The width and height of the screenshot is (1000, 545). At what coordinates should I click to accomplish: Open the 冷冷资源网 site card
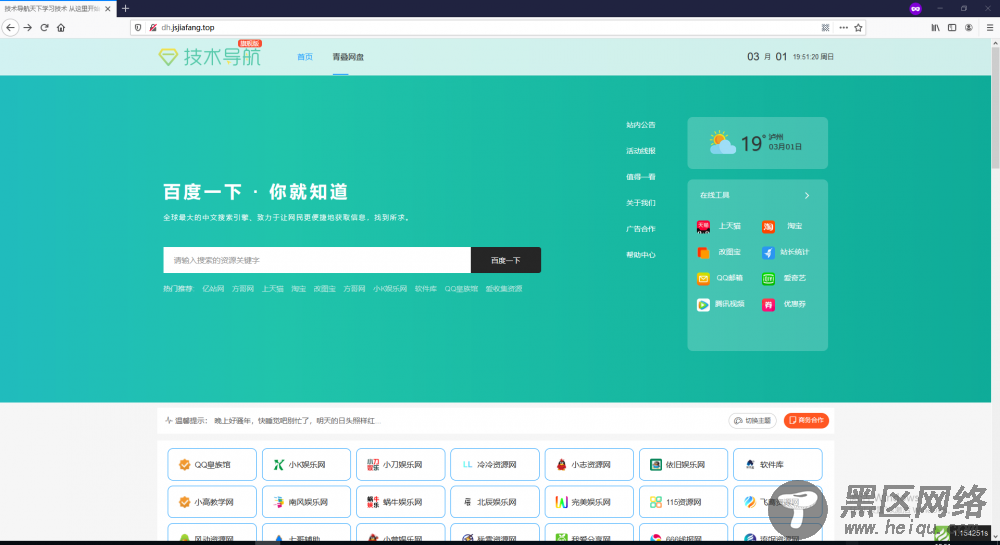495,465
